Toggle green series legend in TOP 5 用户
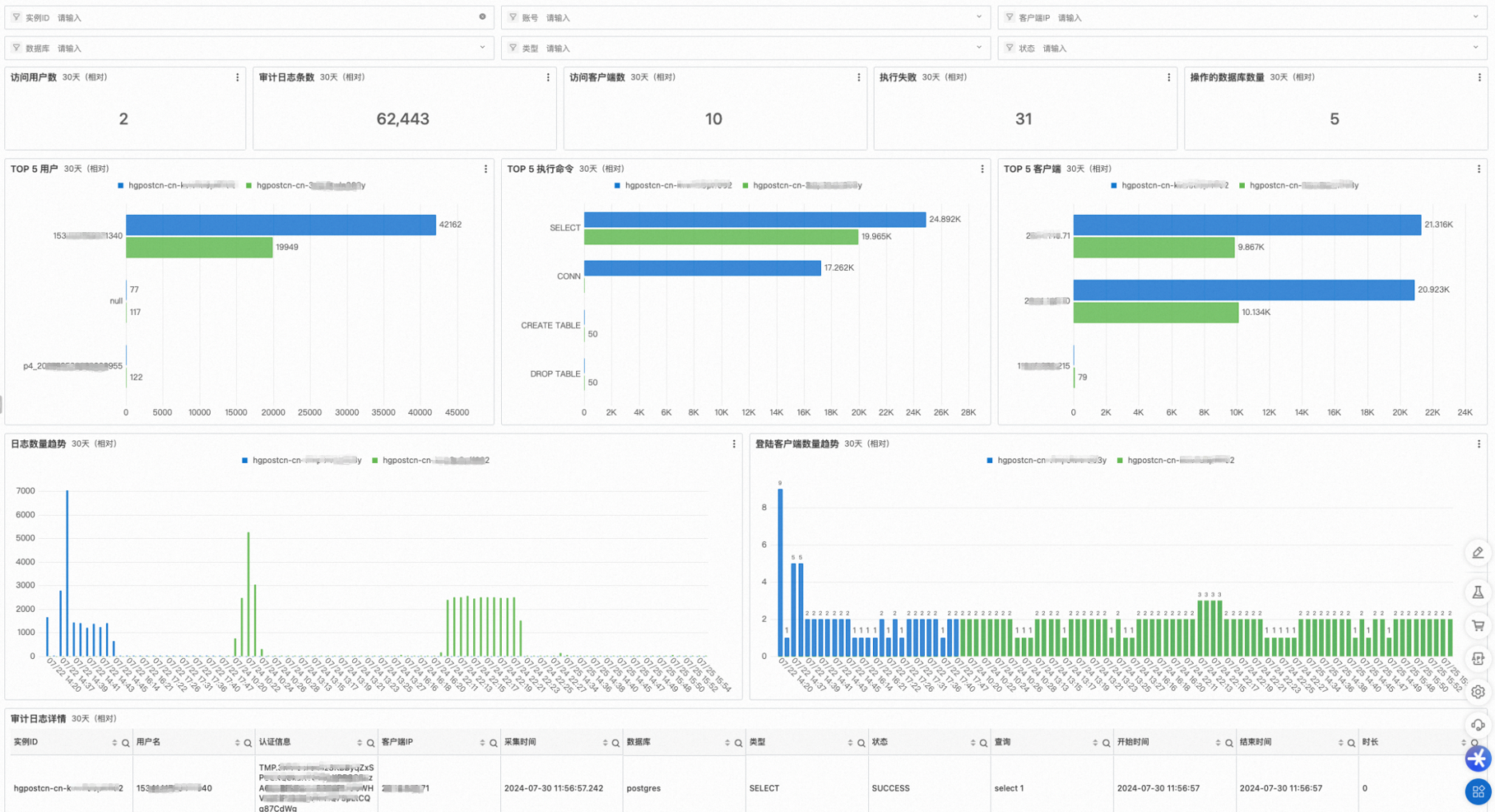This screenshot has height=812, width=1495. click(305, 185)
